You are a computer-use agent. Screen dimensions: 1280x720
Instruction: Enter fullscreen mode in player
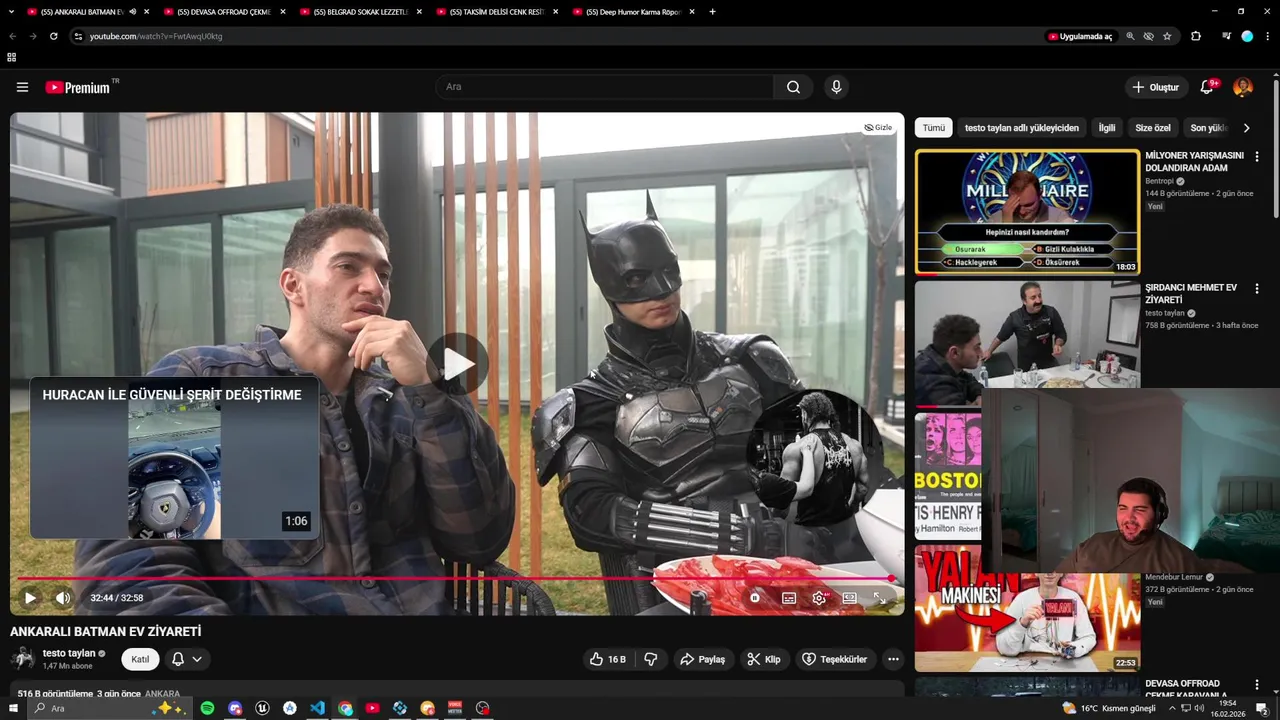[x=880, y=598]
